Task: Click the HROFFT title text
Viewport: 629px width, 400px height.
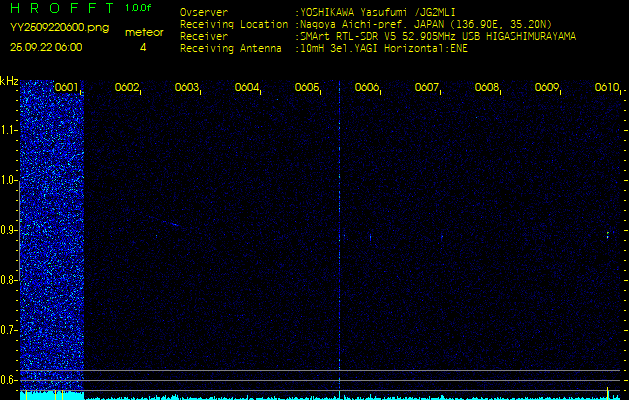Action: point(62,8)
